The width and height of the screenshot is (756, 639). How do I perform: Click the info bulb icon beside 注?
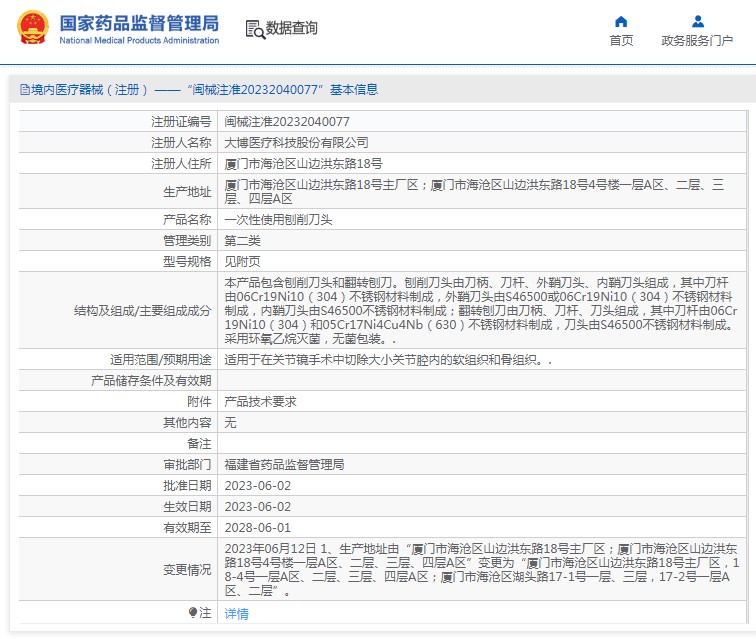point(193,612)
